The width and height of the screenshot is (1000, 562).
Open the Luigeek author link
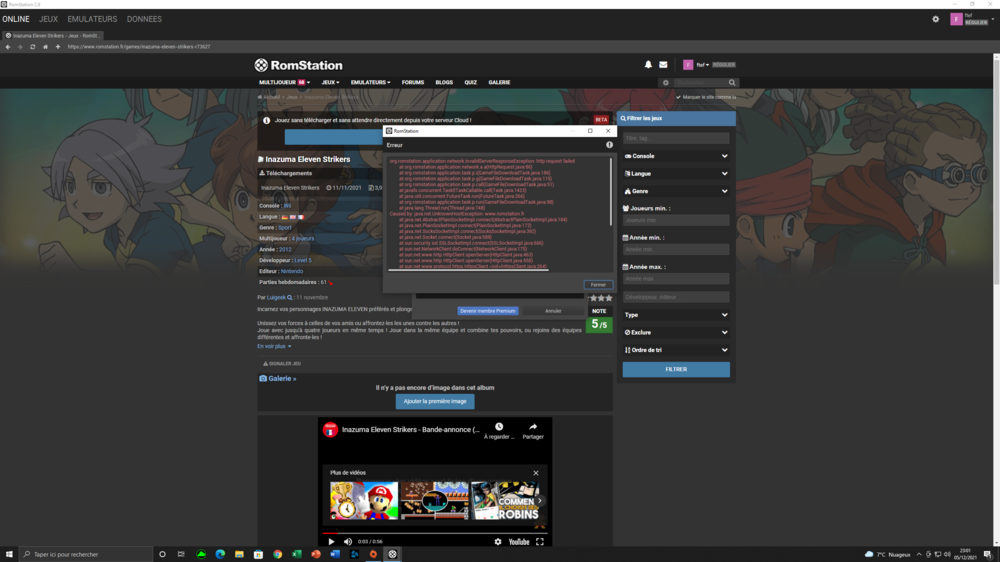[x=276, y=297]
